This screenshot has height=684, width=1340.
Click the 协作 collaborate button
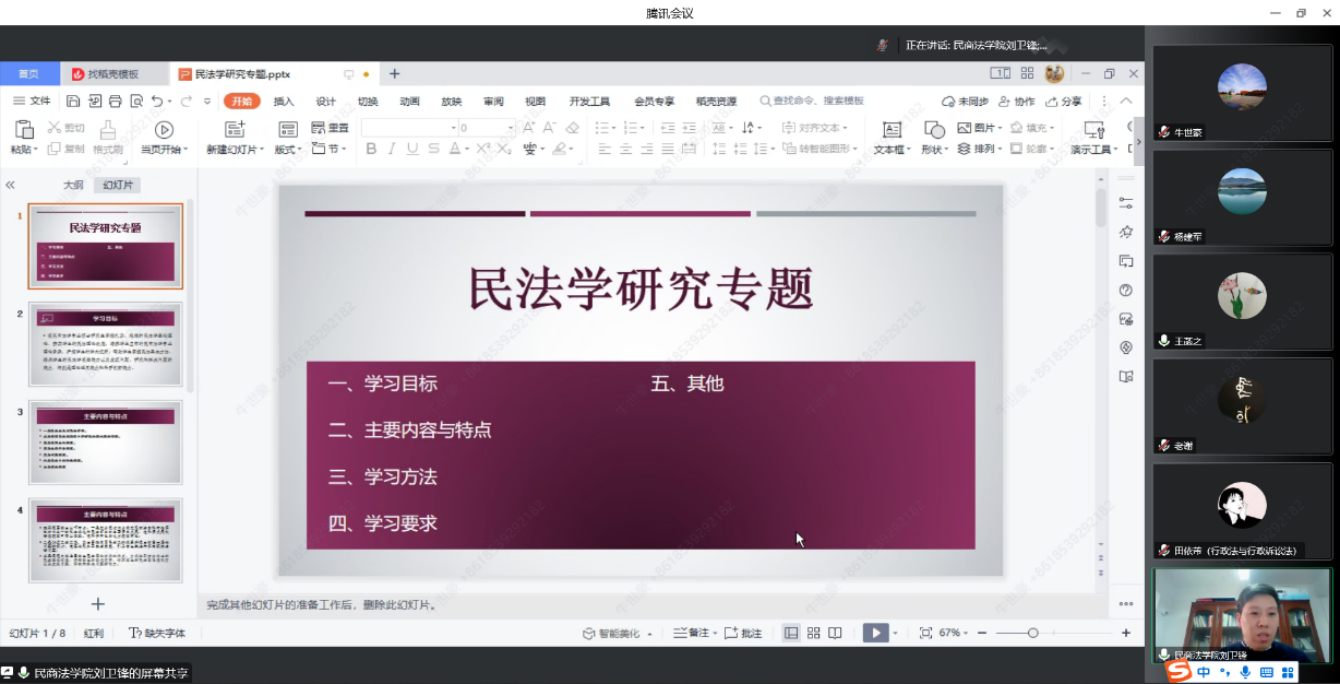point(1017,101)
